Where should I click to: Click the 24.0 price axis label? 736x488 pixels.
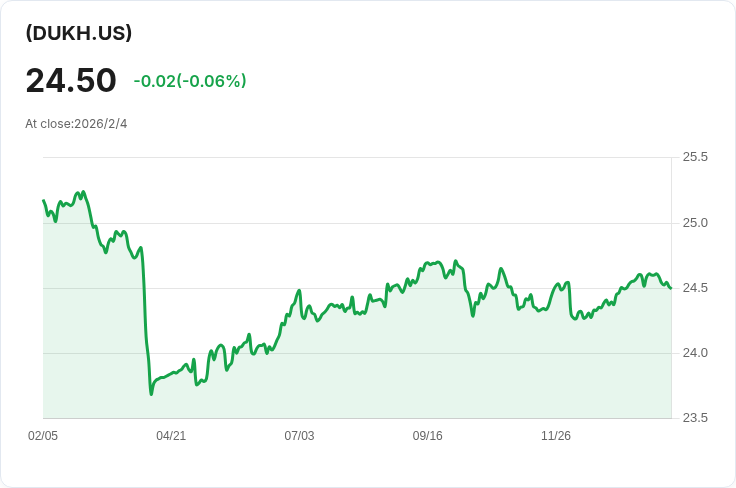pos(695,353)
